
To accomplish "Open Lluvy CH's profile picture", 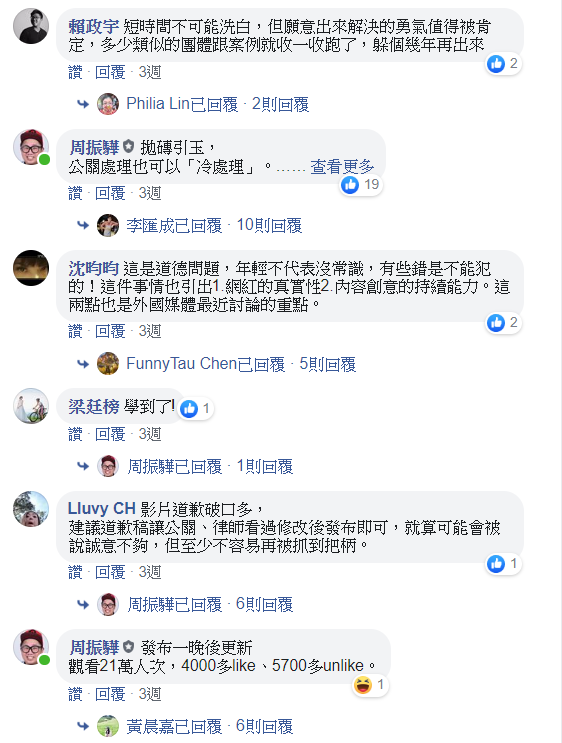I will [31, 509].
